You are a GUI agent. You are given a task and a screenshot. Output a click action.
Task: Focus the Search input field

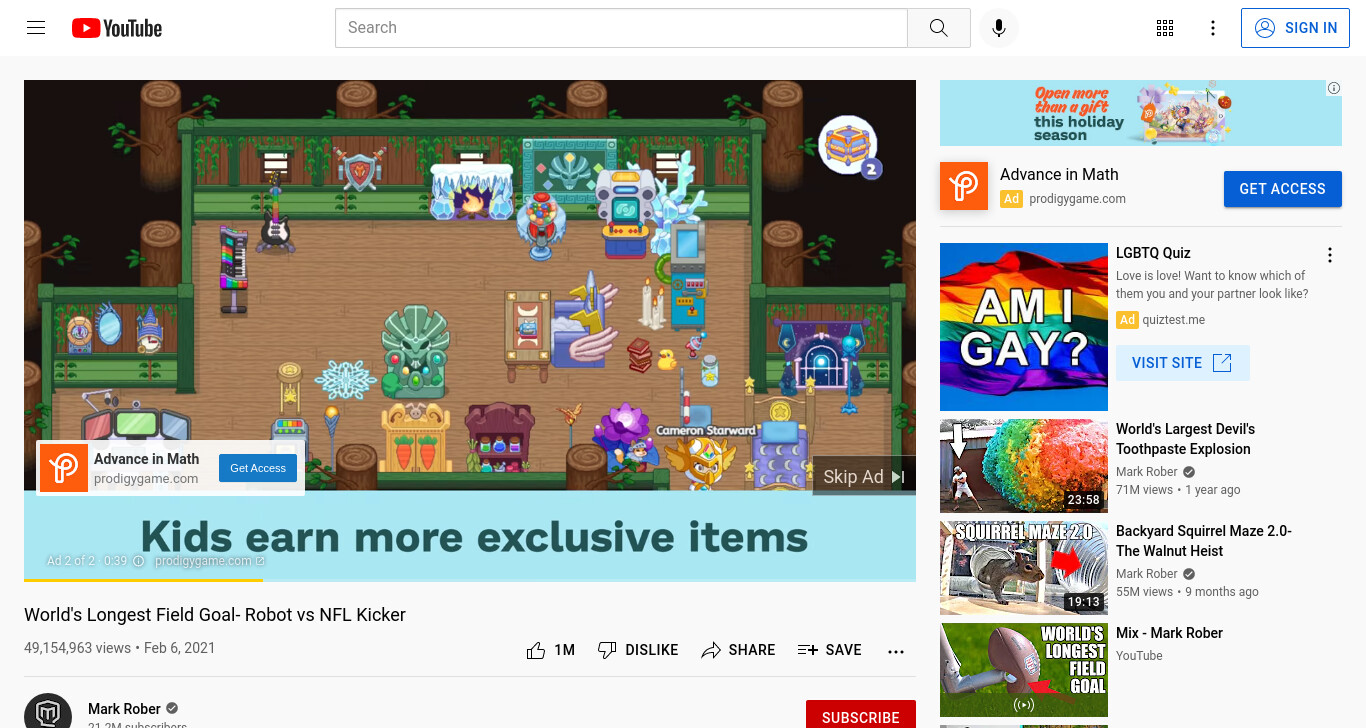(621, 28)
